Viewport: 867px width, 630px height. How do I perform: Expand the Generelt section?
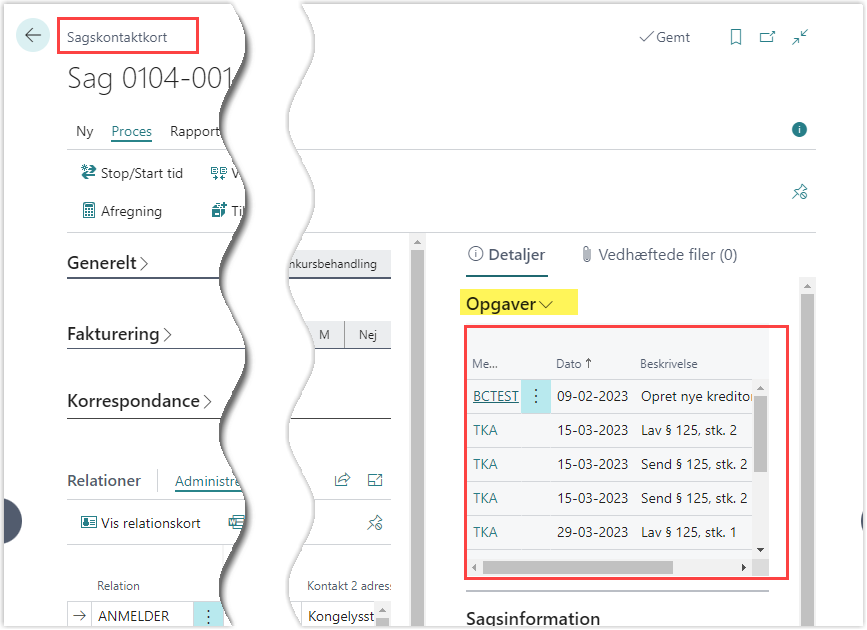tap(107, 264)
